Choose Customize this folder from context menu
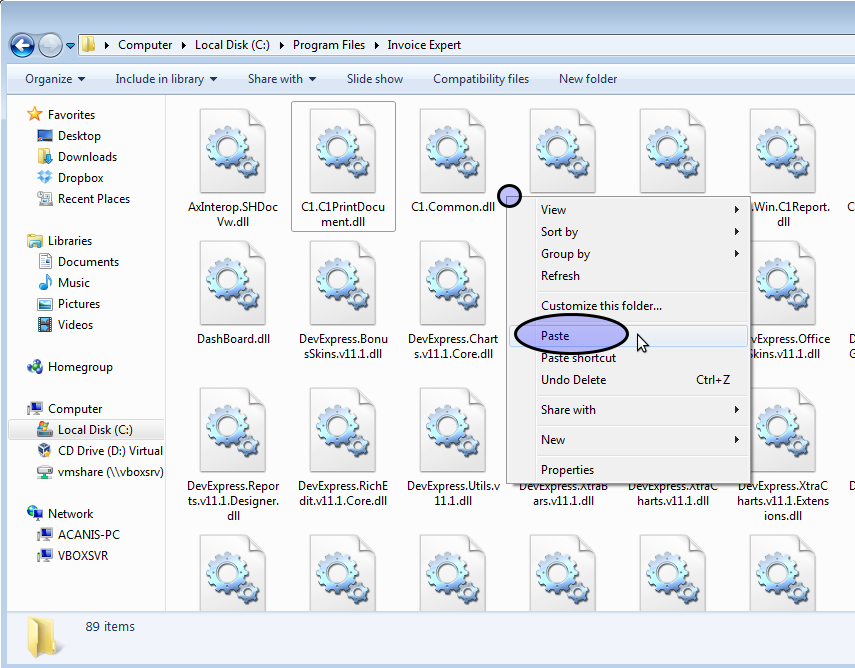This screenshot has height=668, width=855. 629,306
